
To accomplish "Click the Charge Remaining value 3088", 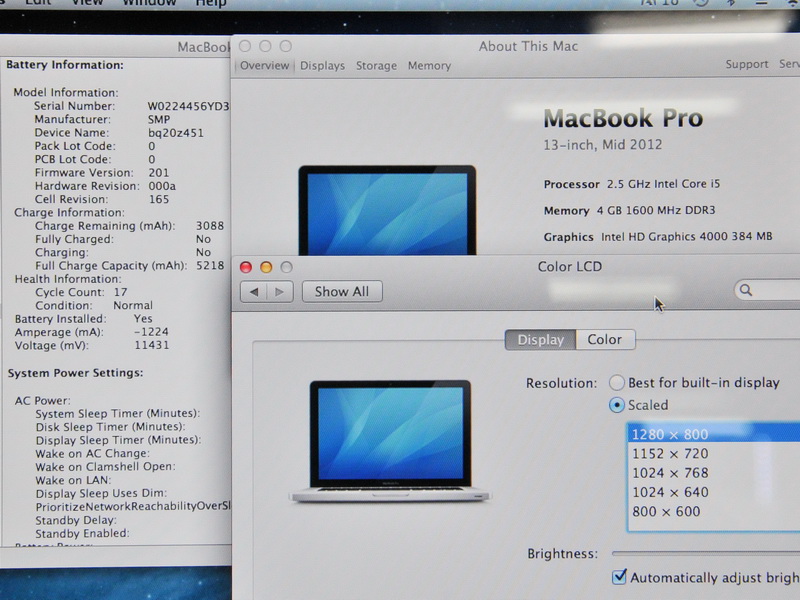I will [210, 226].
